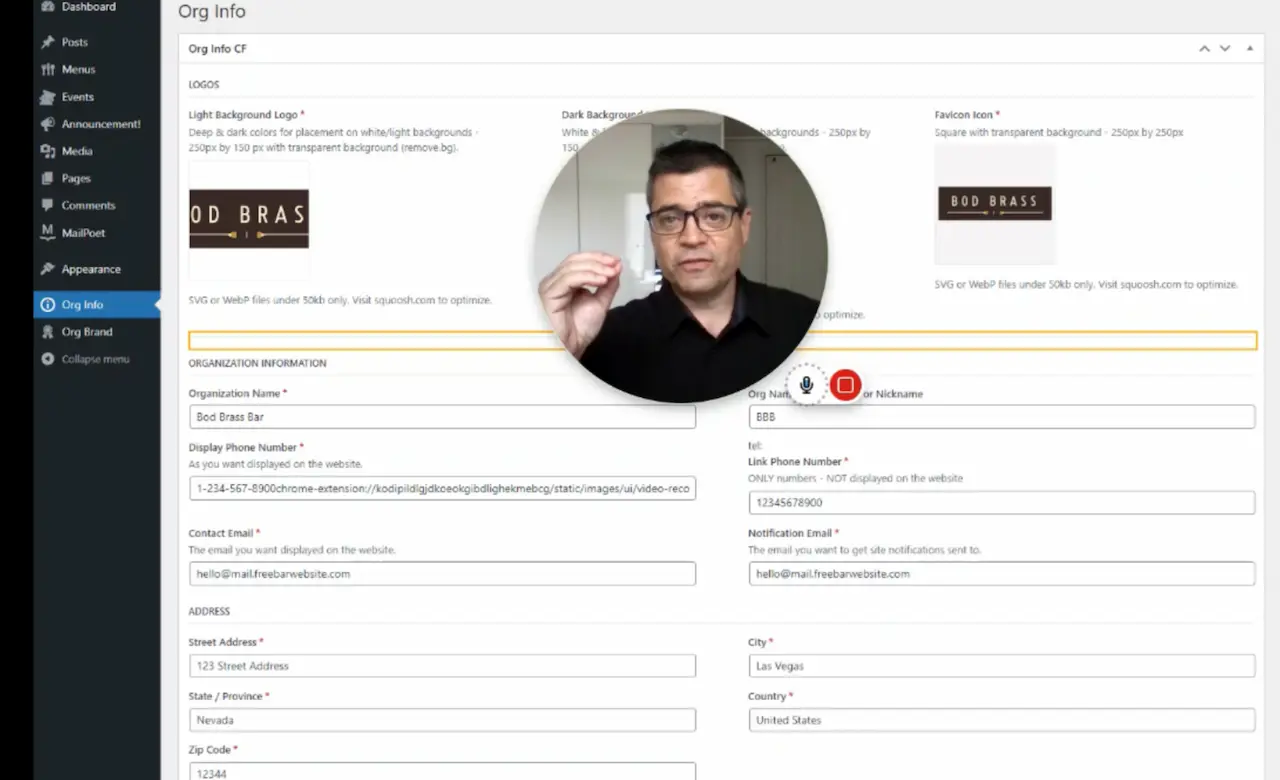Click the Posts pin icon in sidebar
This screenshot has height=780, width=1280.
click(48, 43)
